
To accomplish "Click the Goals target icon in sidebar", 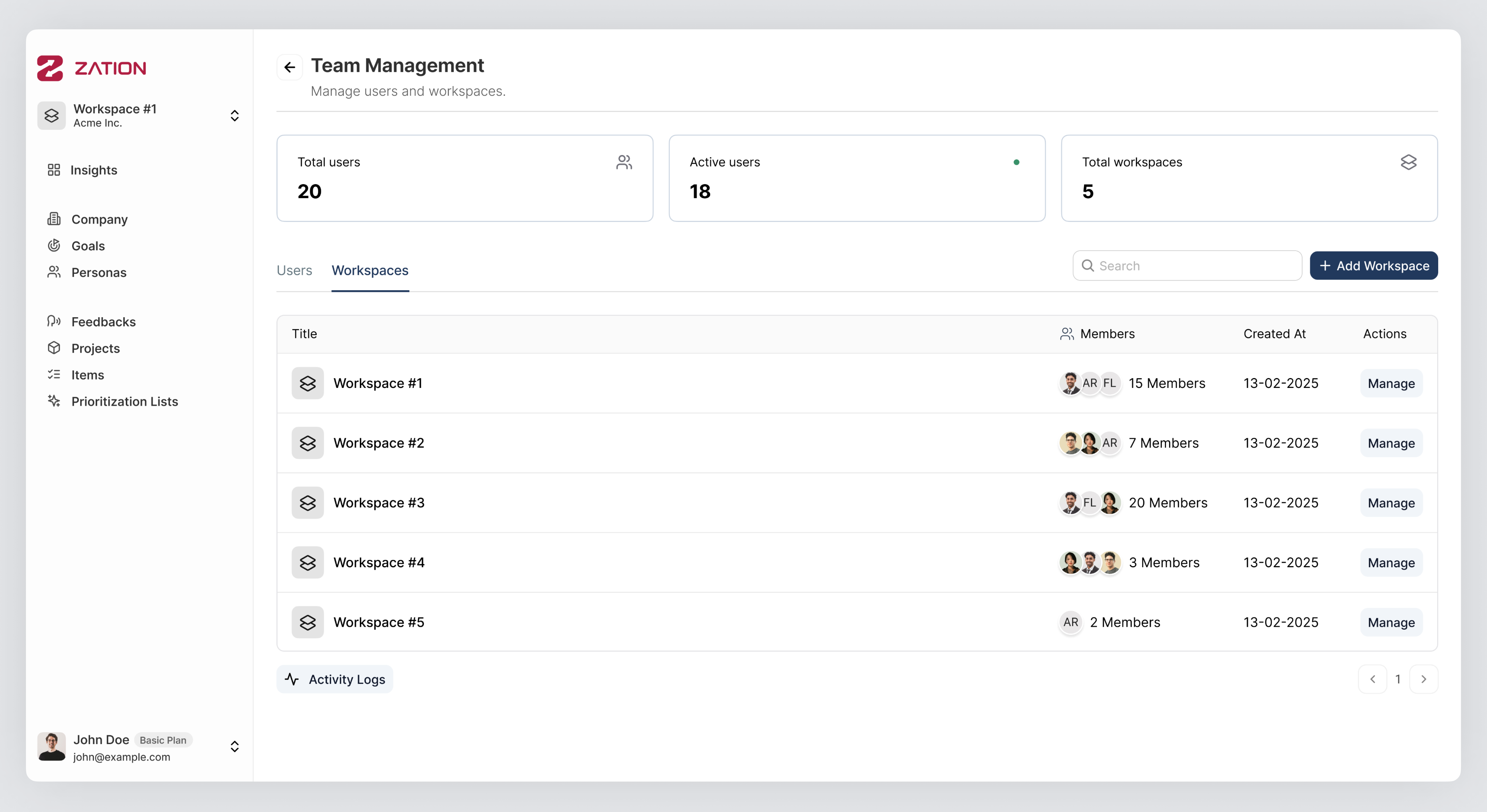I will (54, 246).
